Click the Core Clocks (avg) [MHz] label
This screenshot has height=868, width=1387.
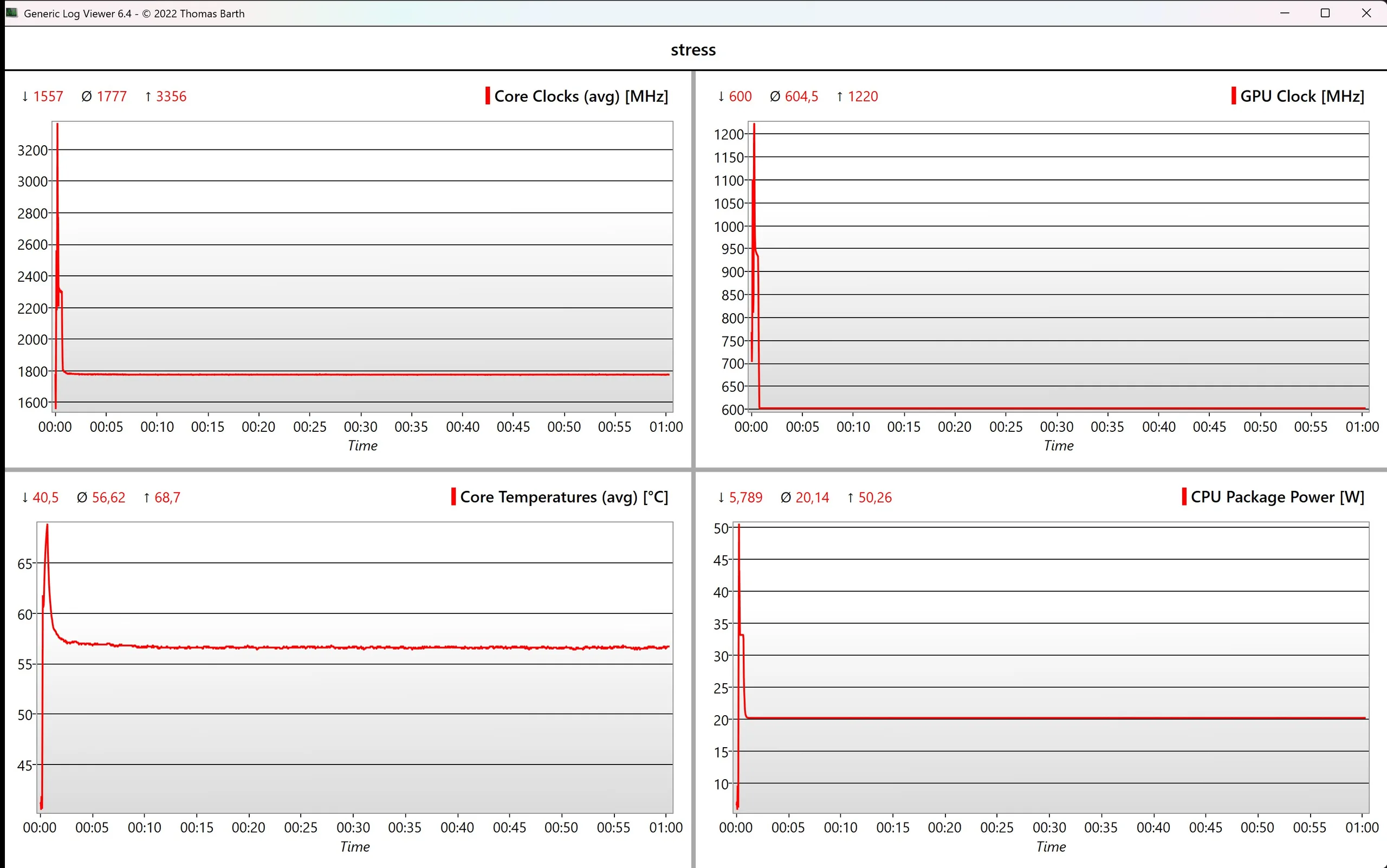point(581,96)
